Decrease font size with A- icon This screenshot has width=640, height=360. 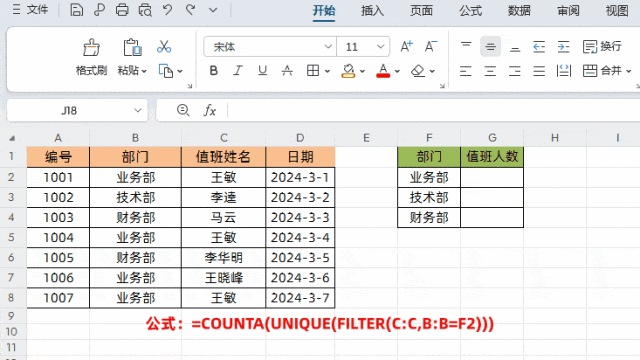click(431, 47)
